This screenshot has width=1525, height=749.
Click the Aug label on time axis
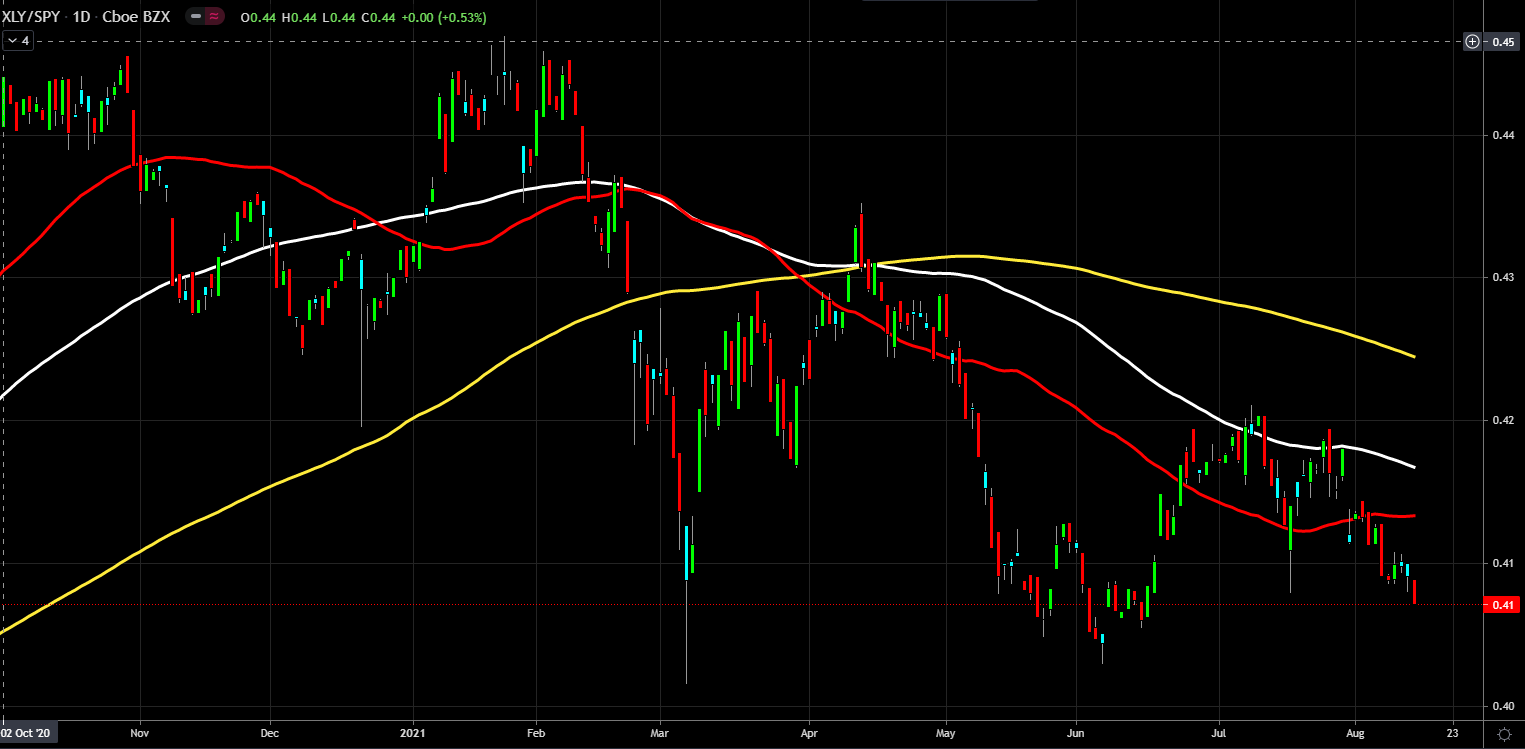coord(1355,732)
